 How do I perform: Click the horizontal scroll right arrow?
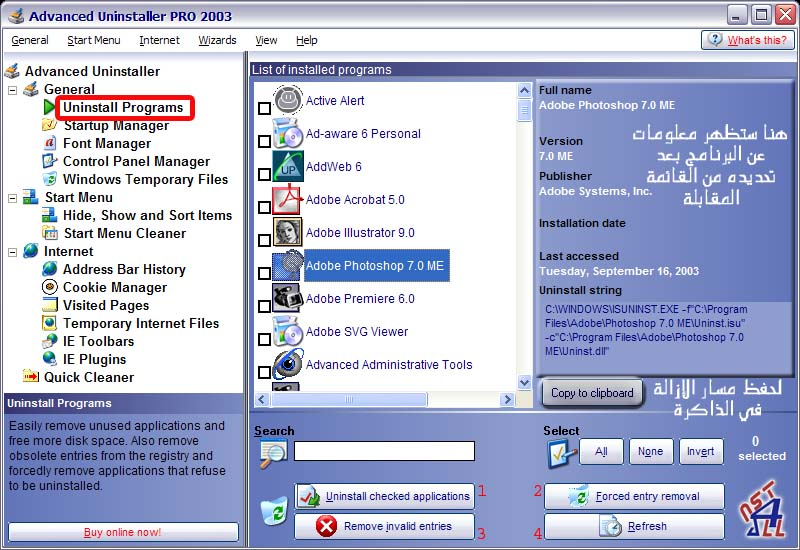(x=507, y=399)
